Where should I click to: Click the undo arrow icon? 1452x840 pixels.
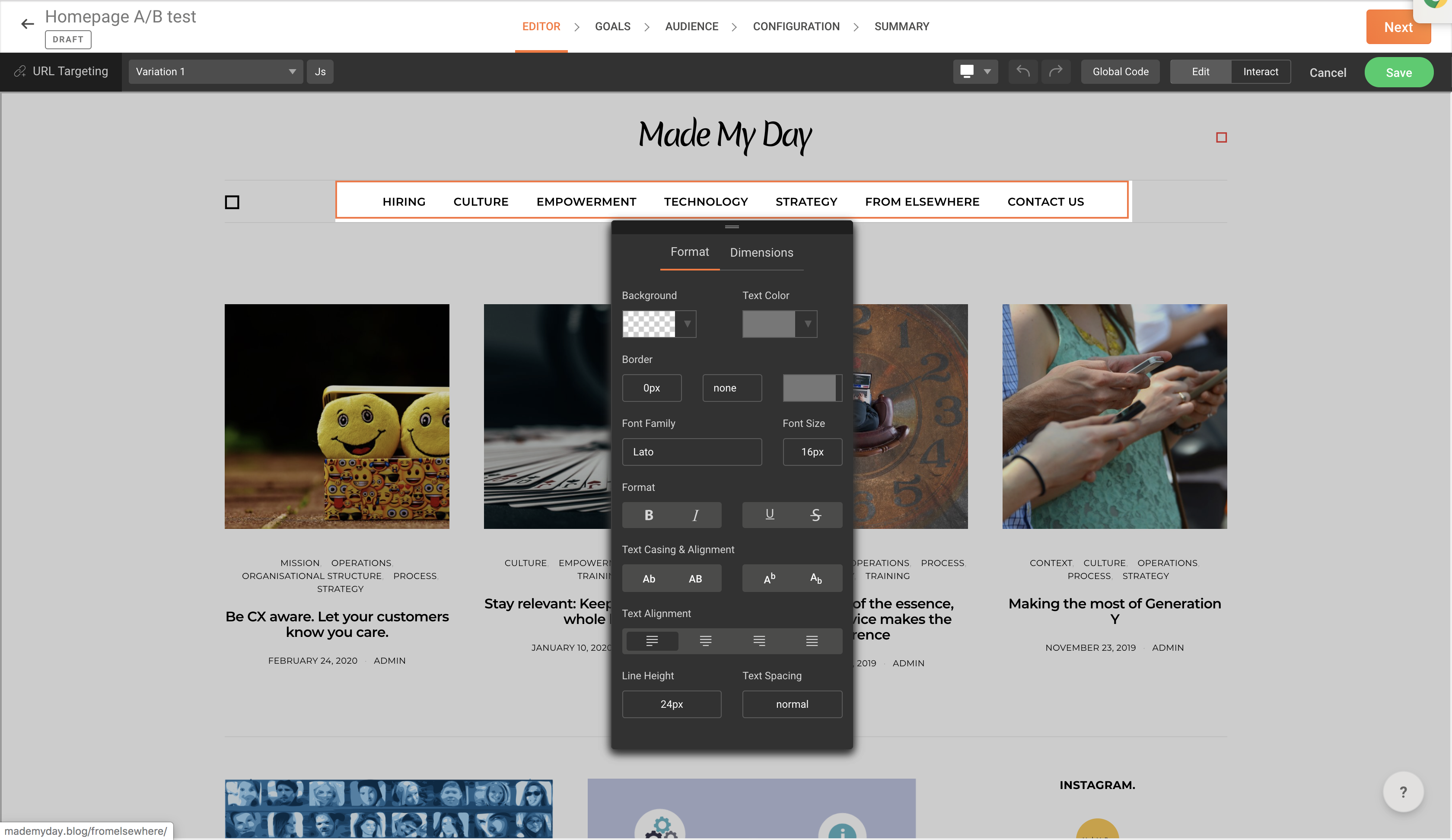(x=1023, y=71)
